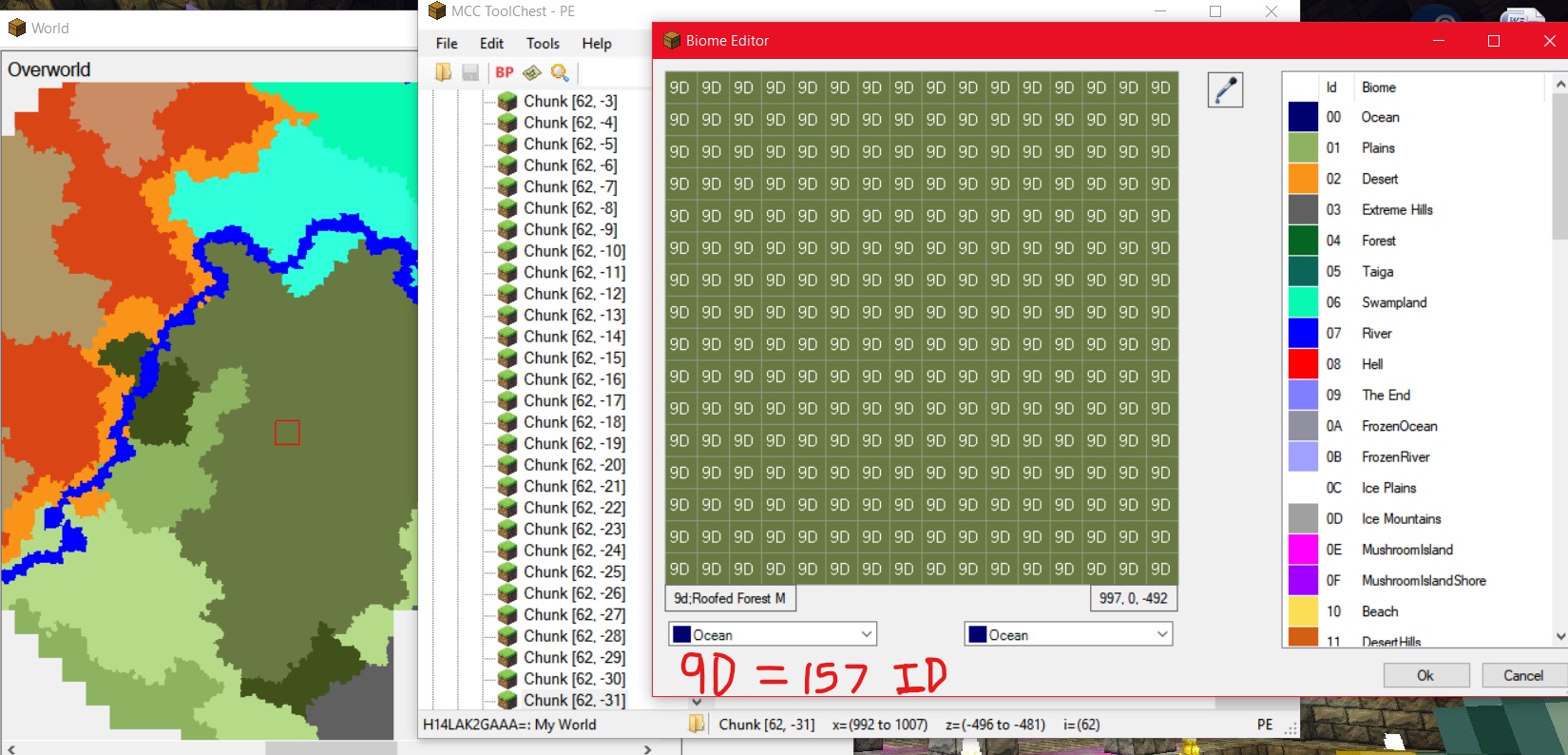The image size is (1568, 755).
Task: Pick the MushroomIsland magenta color swatch
Action: (1303, 550)
